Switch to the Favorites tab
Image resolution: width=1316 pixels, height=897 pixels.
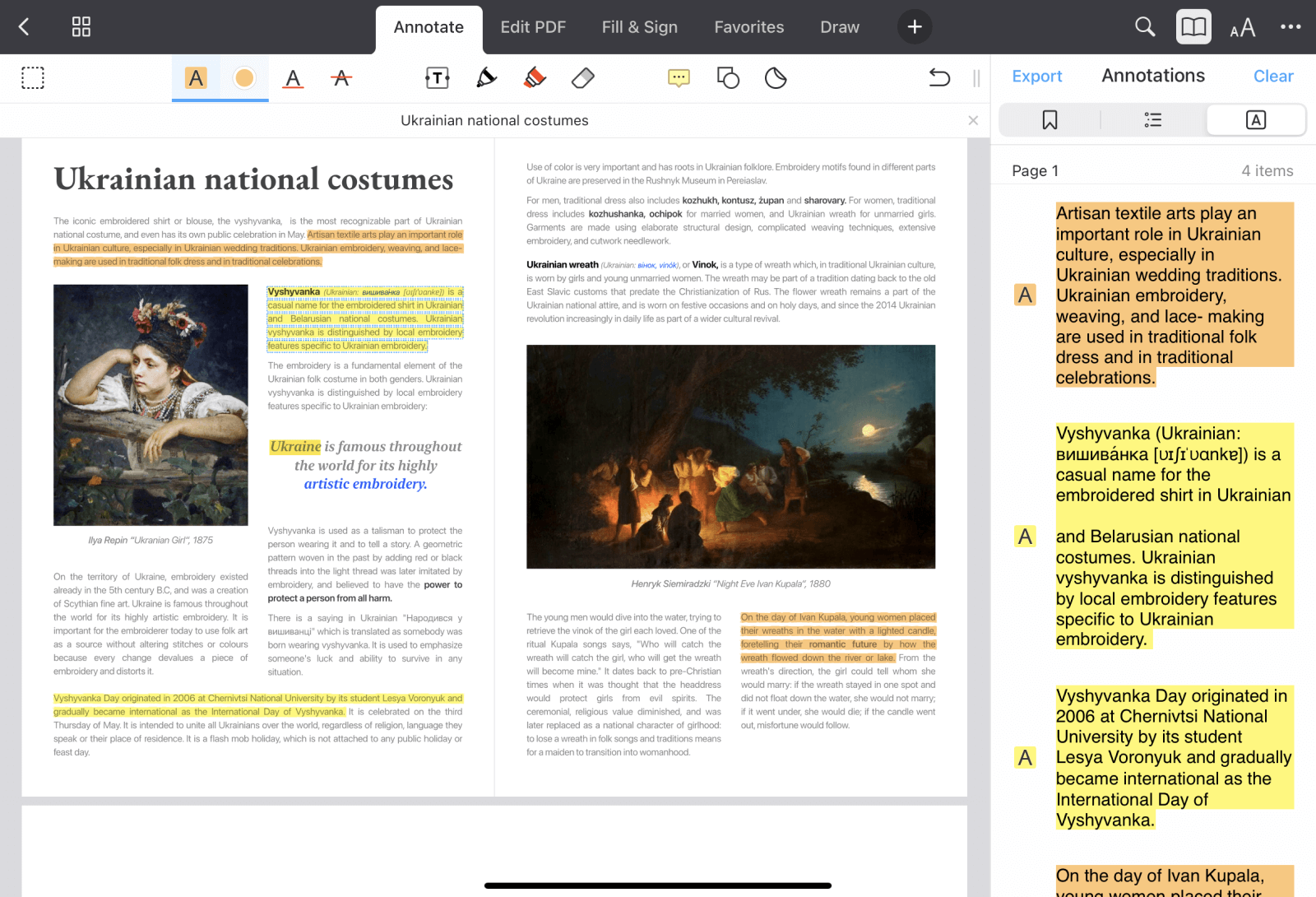tap(749, 27)
